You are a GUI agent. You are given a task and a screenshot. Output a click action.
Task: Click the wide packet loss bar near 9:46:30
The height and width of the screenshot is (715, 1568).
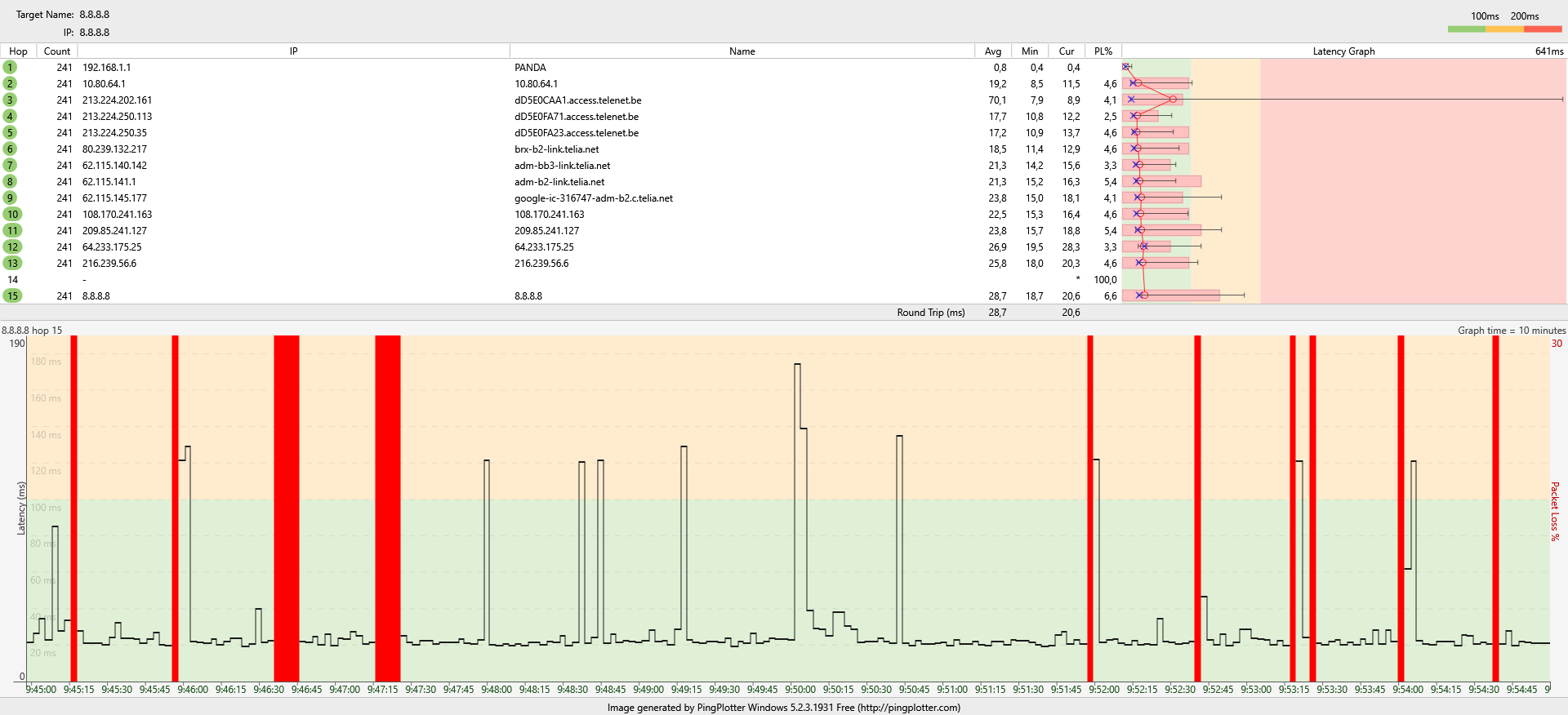click(286, 506)
